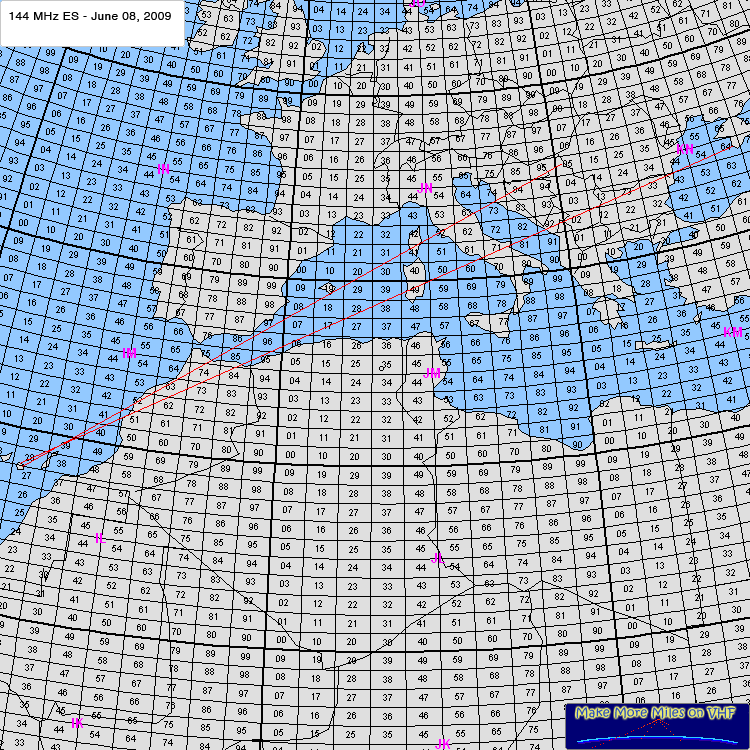Image resolution: width=750 pixels, height=750 pixels.
Task: Click the magenta JM field label
Action: point(433,373)
